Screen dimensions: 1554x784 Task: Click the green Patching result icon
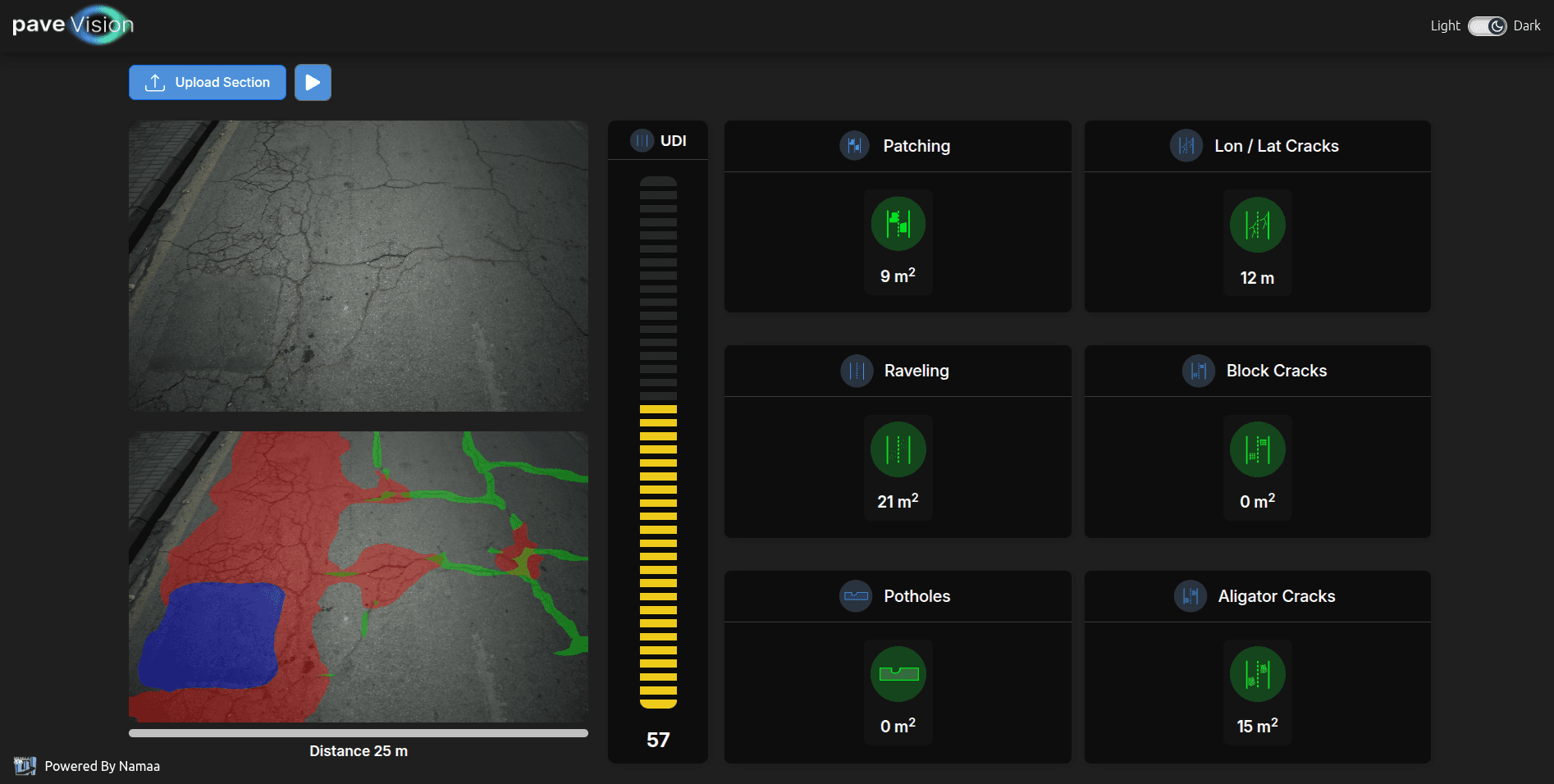pyautogui.click(x=898, y=224)
